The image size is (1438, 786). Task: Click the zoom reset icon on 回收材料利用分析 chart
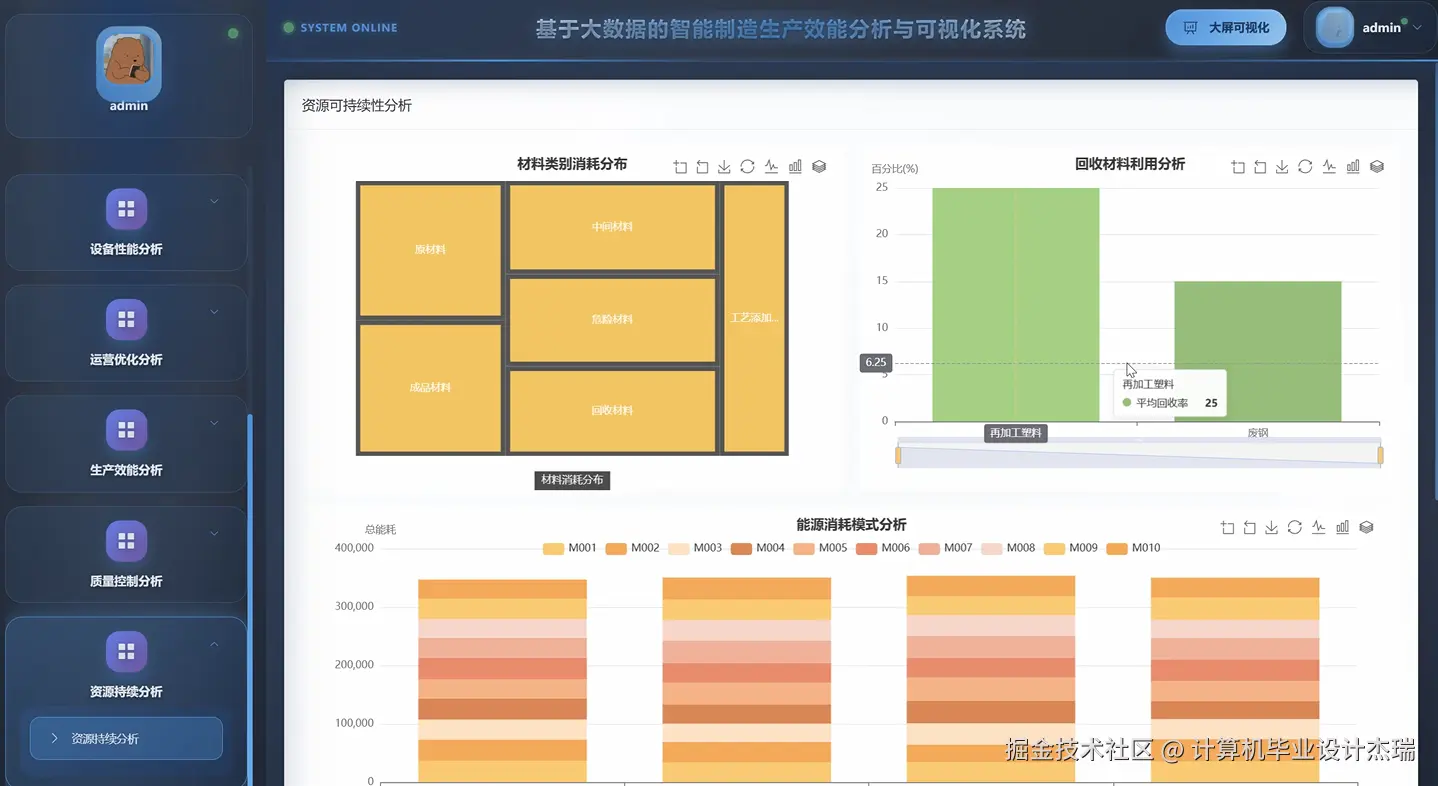(1259, 166)
